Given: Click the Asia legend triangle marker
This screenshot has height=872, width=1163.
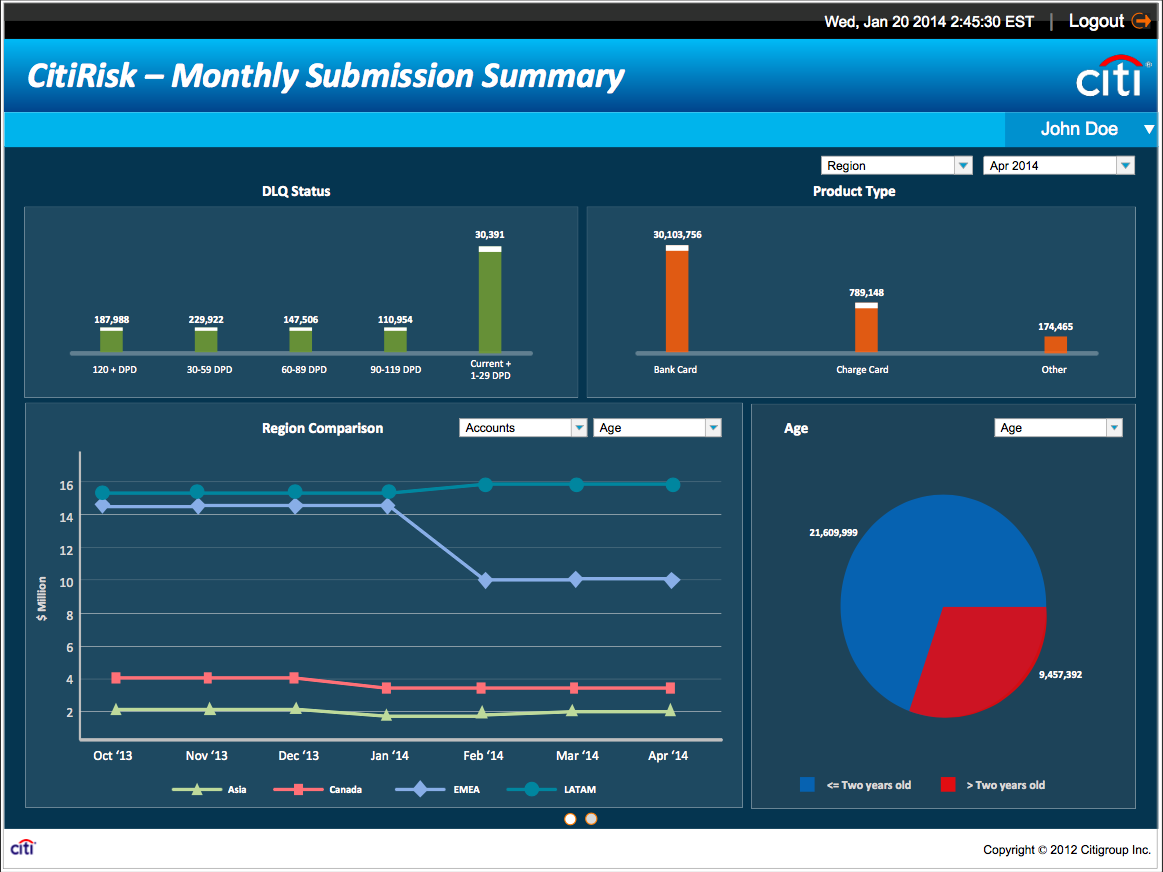Looking at the screenshot, I should coord(197,789).
